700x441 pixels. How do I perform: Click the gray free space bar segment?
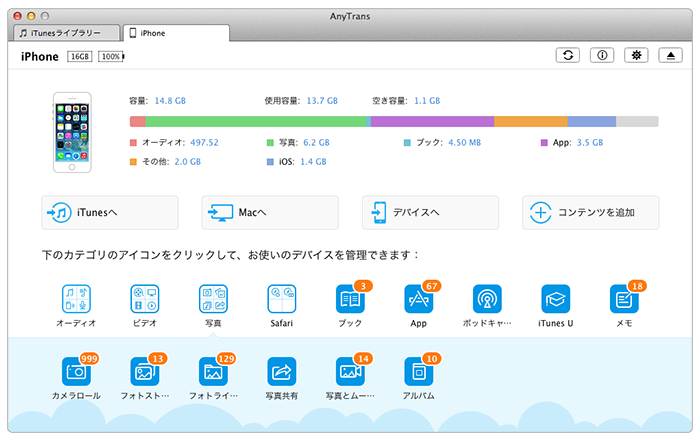638,121
